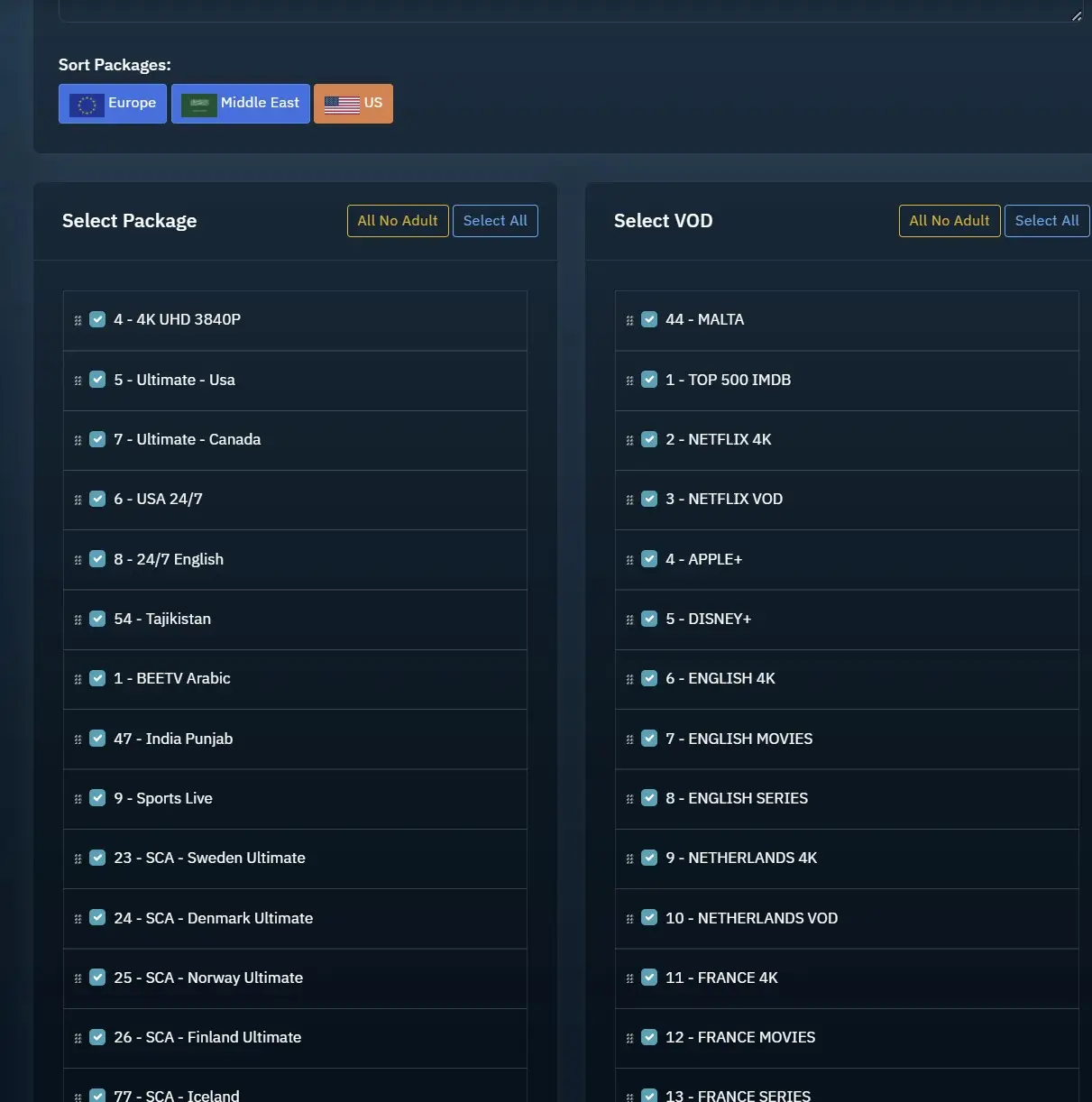1092x1102 pixels.
Task: Deselect the 54 - Tajikistan checkbox
Action: pos(97,619)
